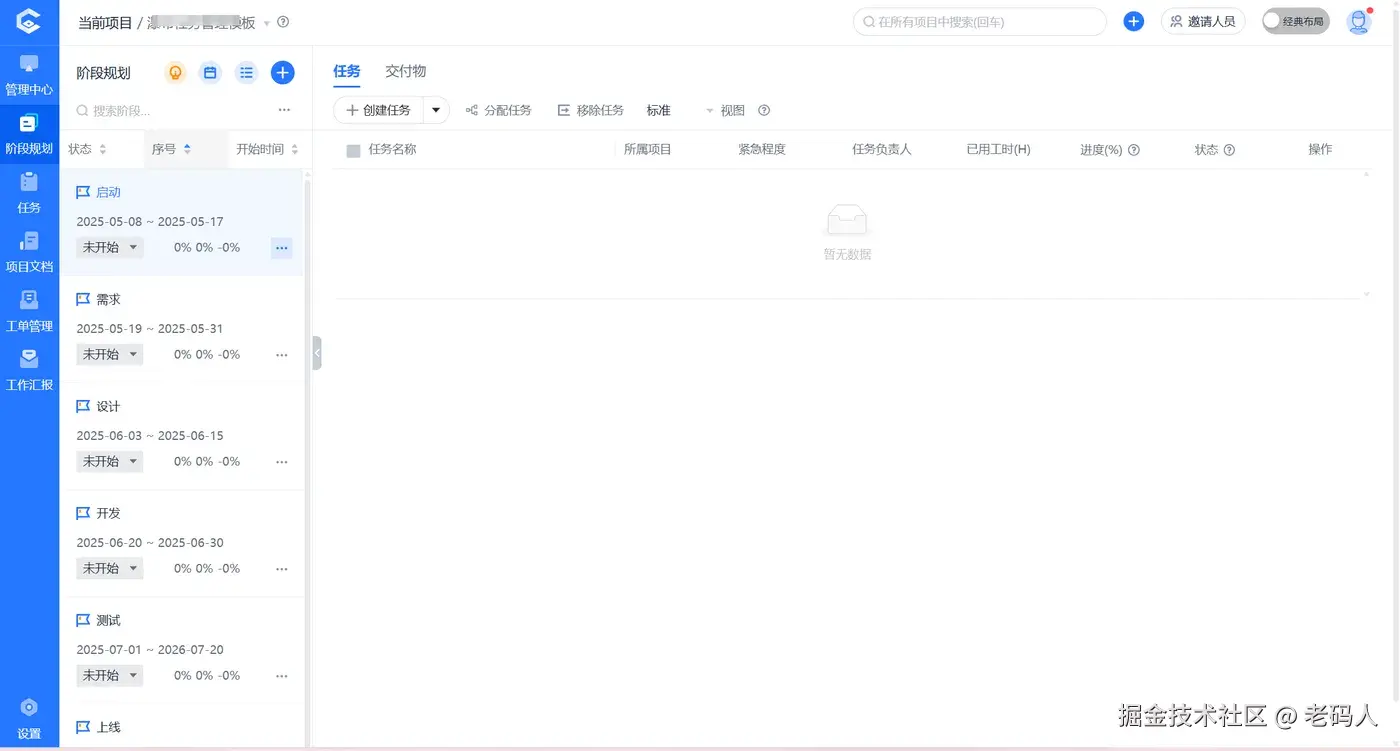Switch to the 交付物 tab

point(406,72)
